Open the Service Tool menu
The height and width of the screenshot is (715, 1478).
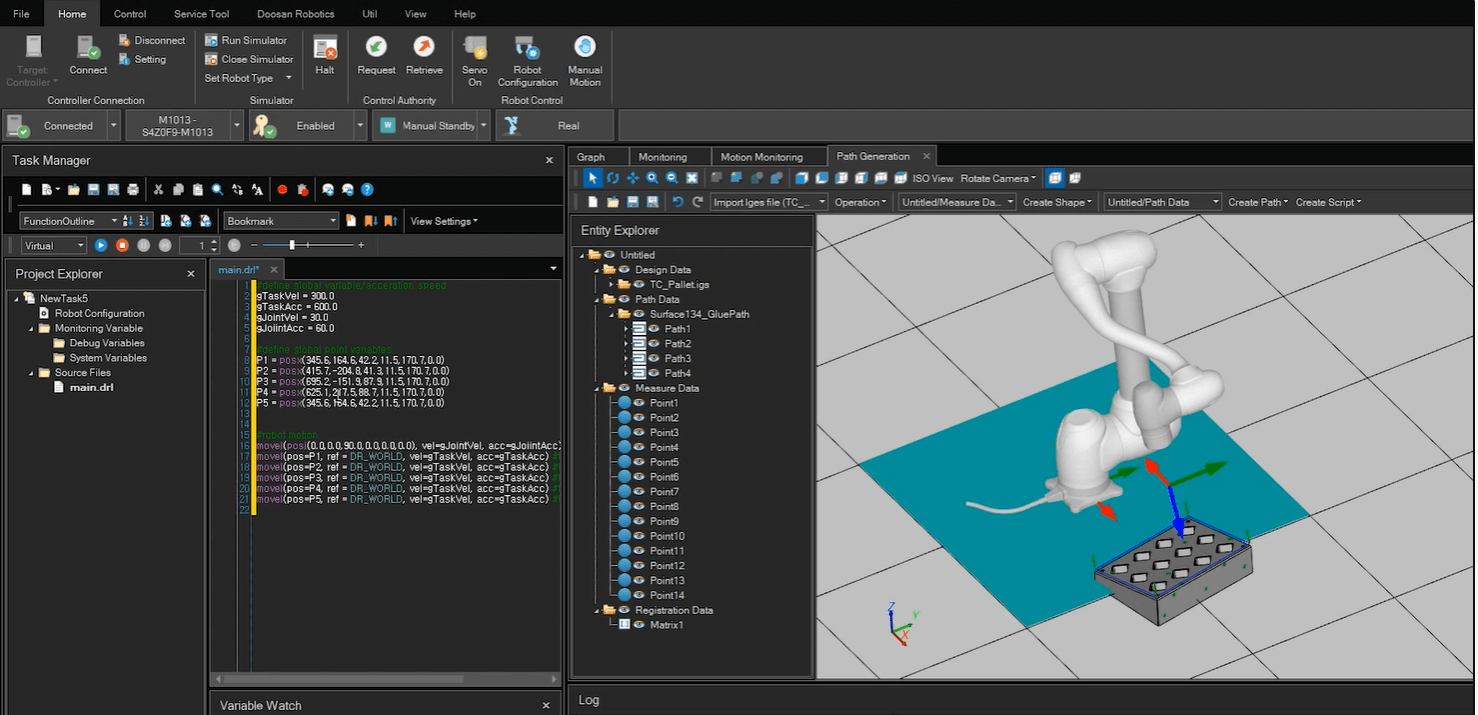click(201, 14)
